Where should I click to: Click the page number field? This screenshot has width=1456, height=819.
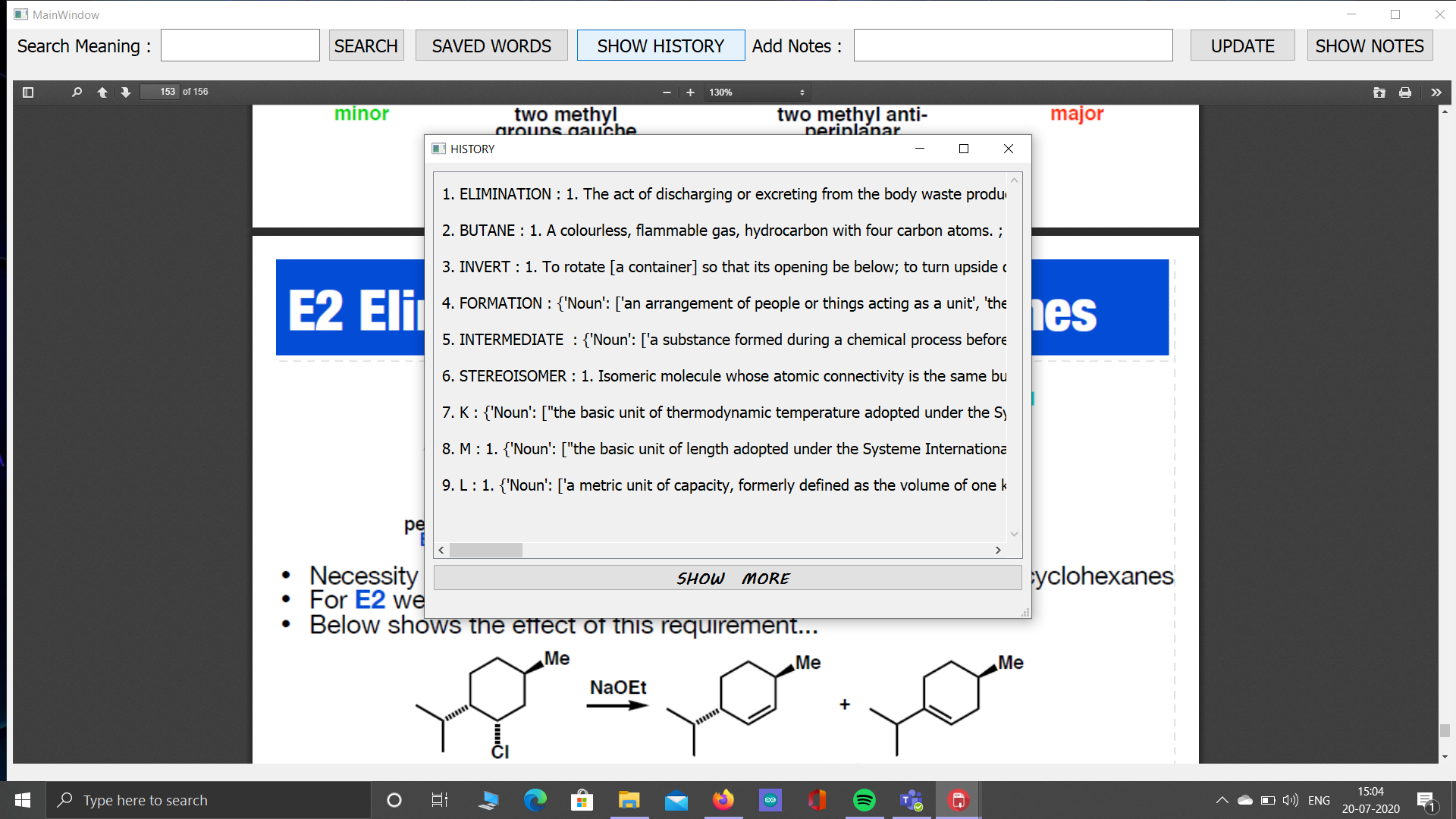(x=160, y=92)
